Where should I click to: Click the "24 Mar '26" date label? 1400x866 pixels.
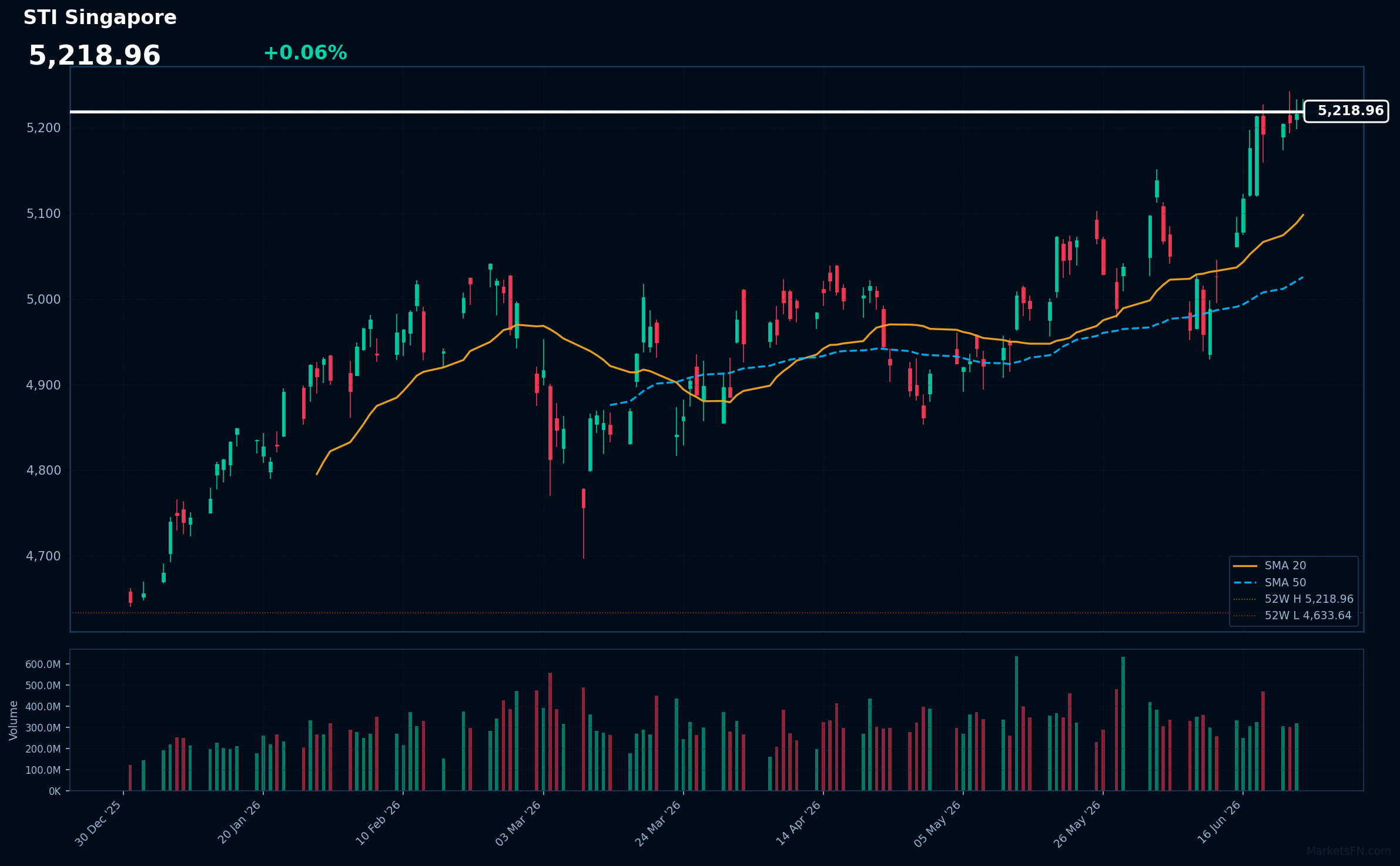pos(658,824)
